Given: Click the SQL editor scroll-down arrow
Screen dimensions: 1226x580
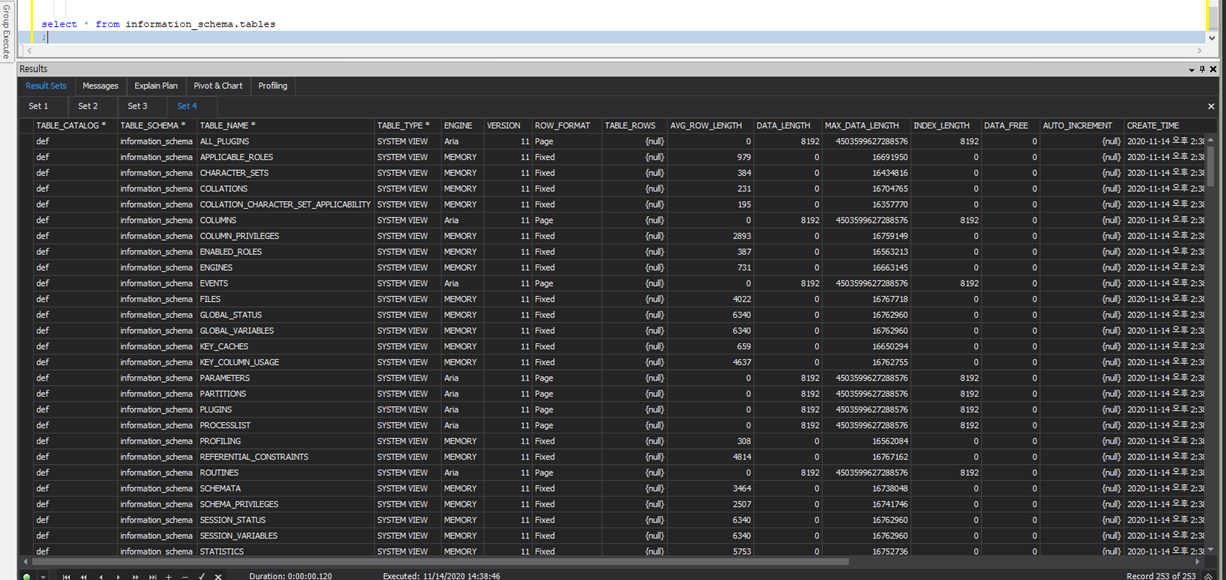Looking at the screenshot, I should click(x=1212, y=37).
